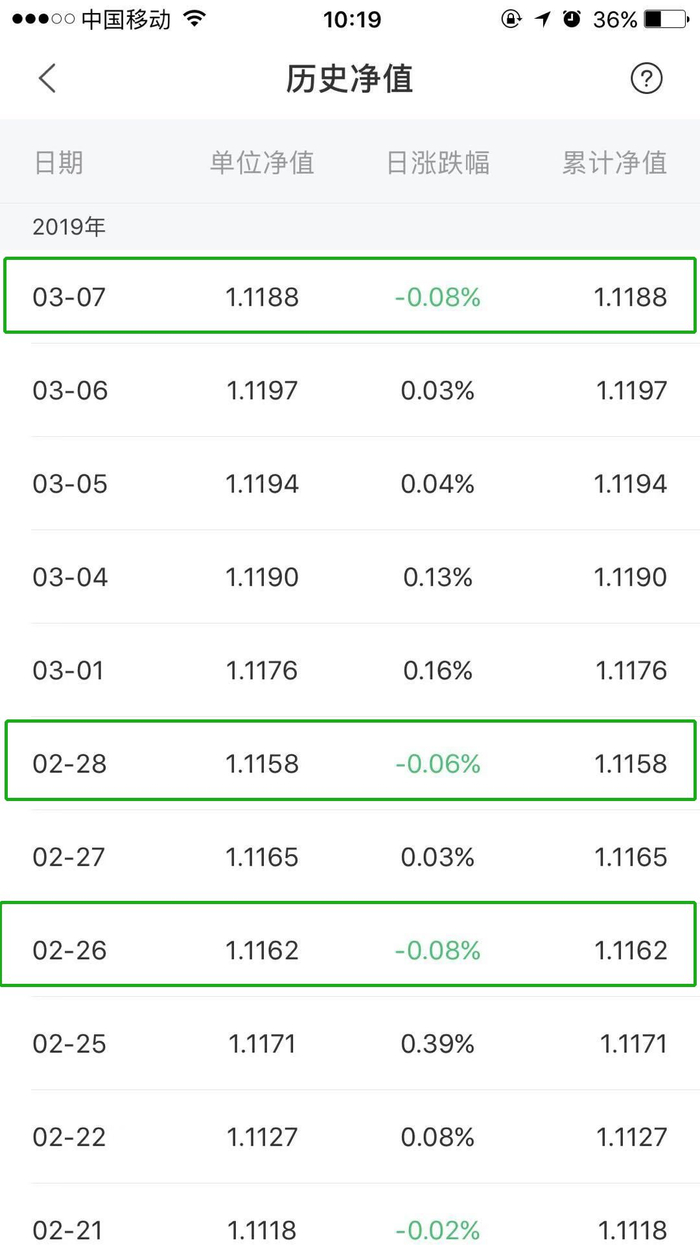
Task: Tap the 1.1176 unit value on 03-01
Action: pos(262,670)
